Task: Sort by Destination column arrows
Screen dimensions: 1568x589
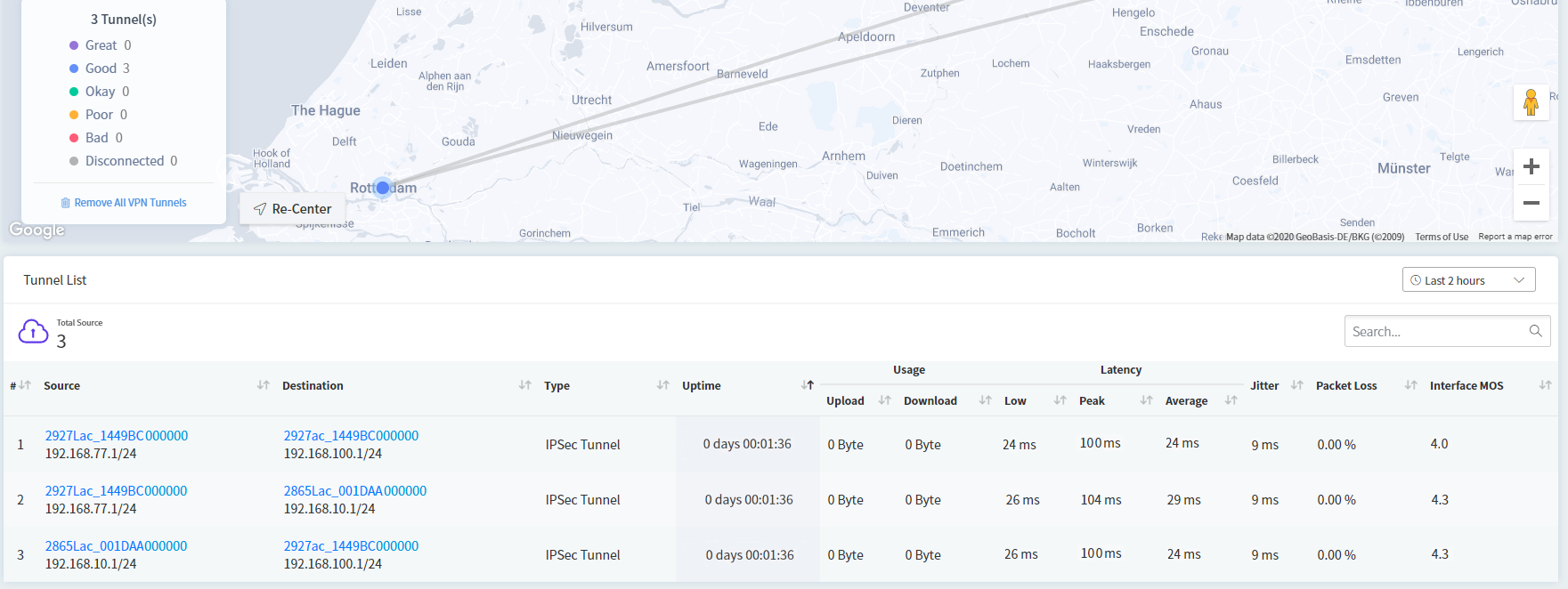Action: click(x=525, y=385)
